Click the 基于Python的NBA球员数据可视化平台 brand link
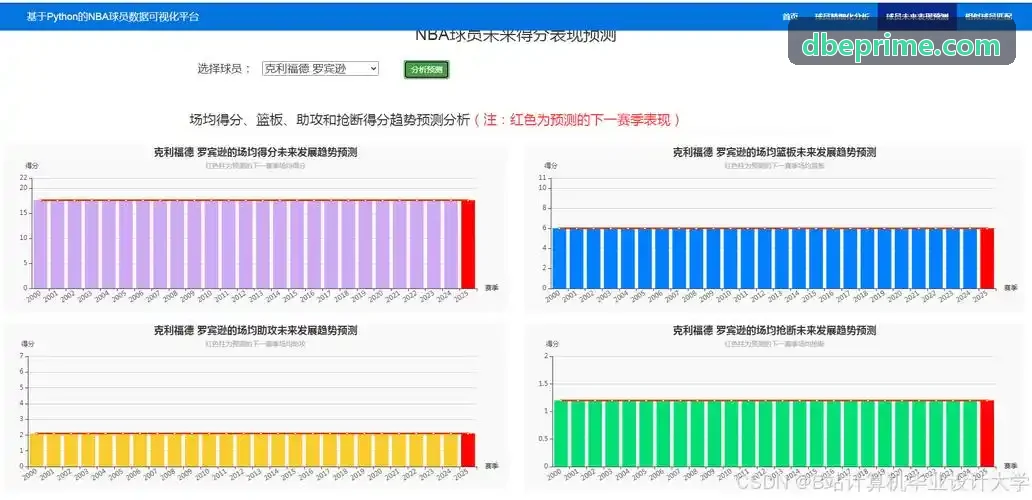Image resolution: width=1032 pixels, height=500 pixels. click(x=113, y=16)
